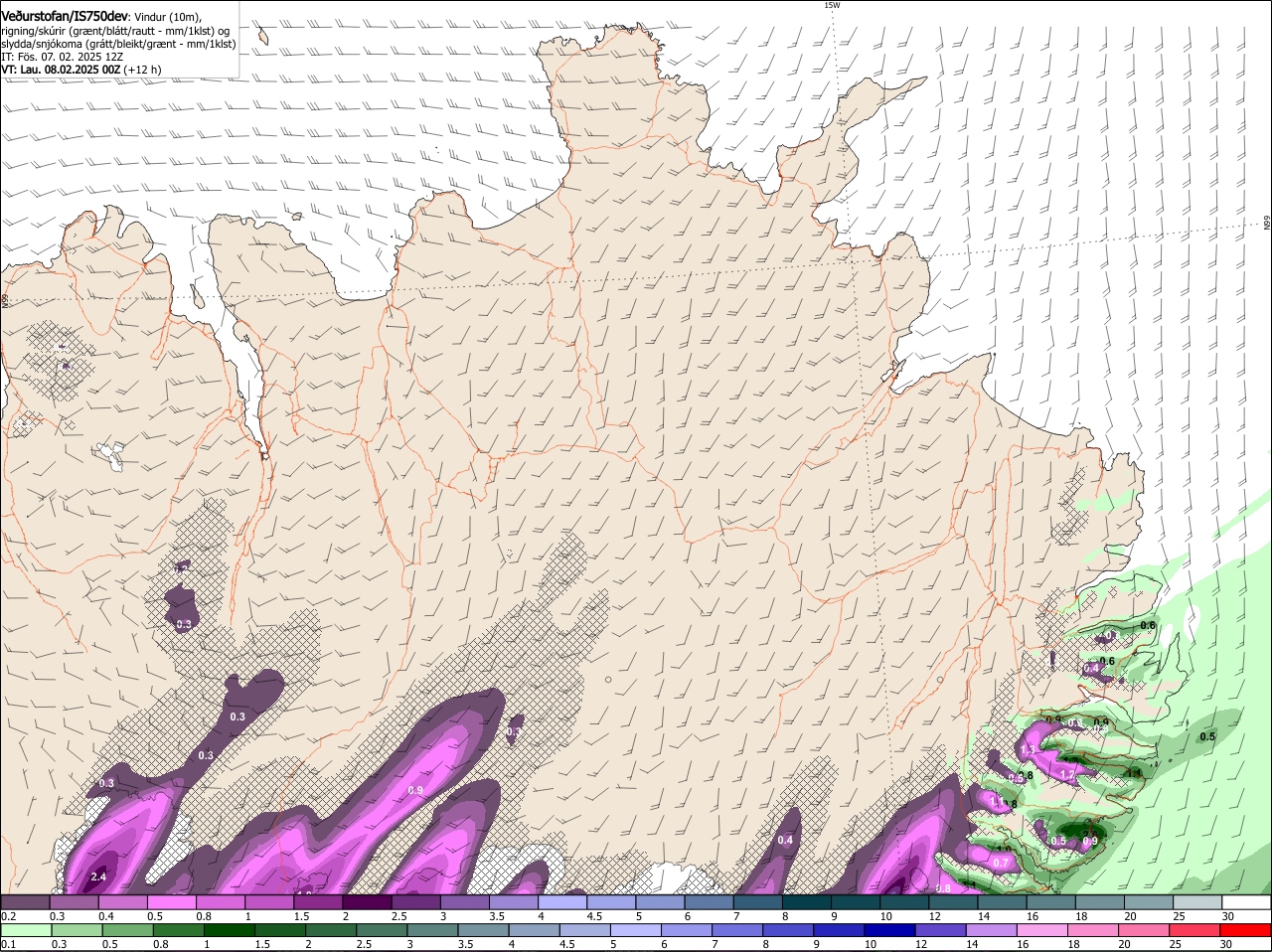The height and width of the screenshot is (952, 1272).
Task: Pick bright pink swatch between 0.5 and 0.8 in upper legend
Action: [x=172, y=901]
